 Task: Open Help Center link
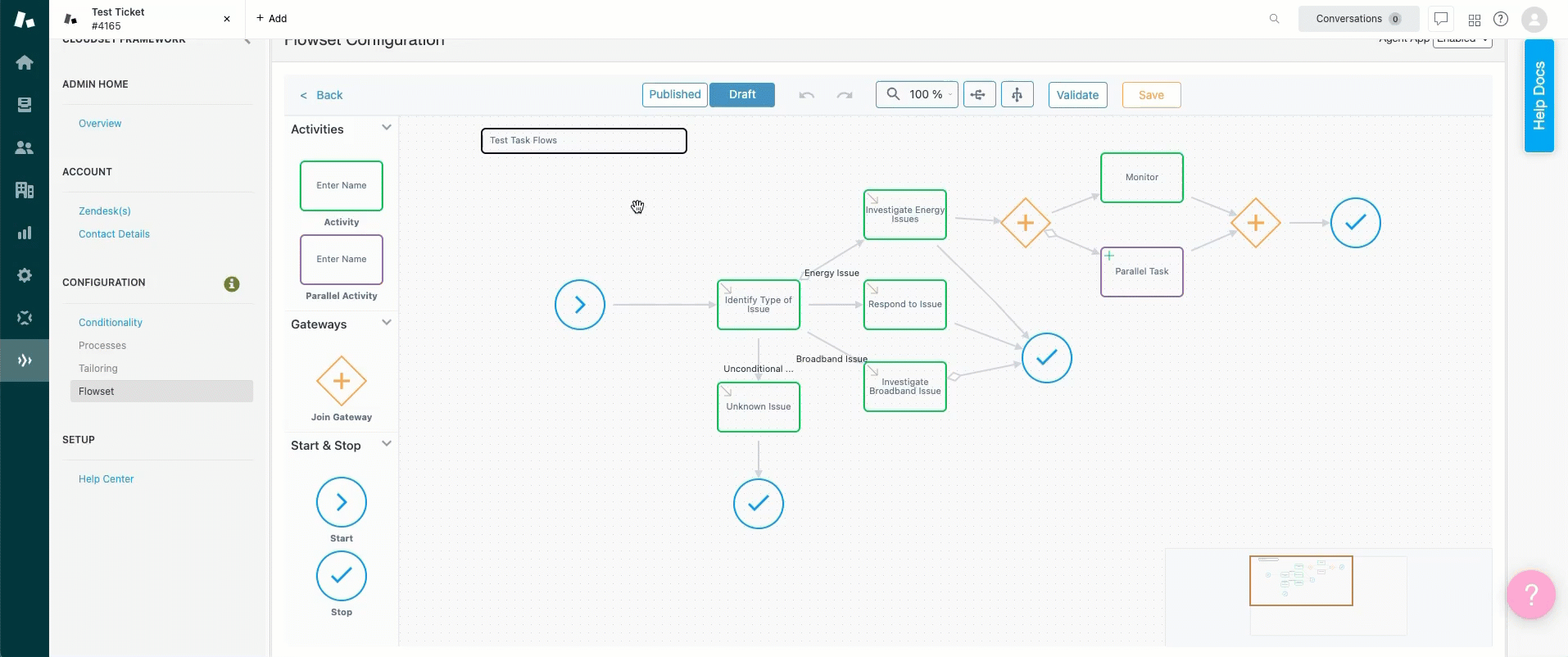click(x=106, y=479)
